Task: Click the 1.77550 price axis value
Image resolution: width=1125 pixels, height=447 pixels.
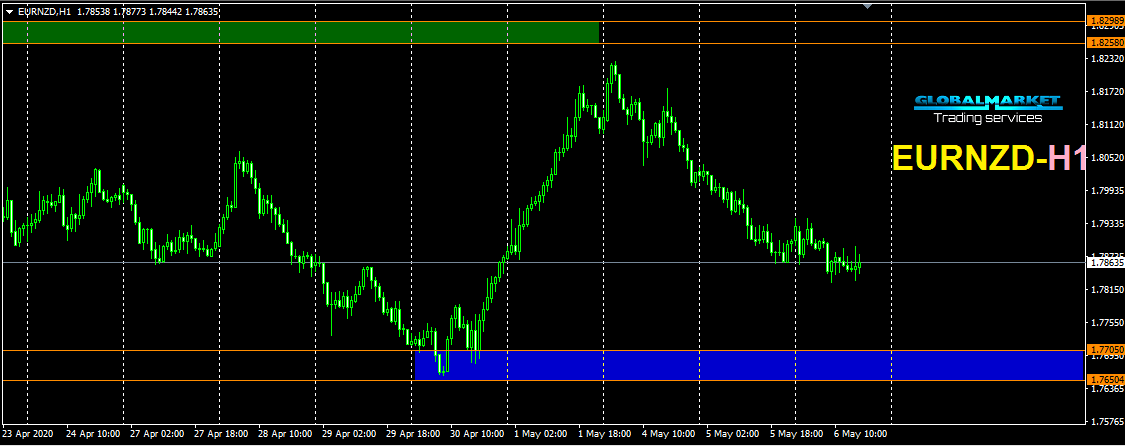Action: tap(1106, 323)
